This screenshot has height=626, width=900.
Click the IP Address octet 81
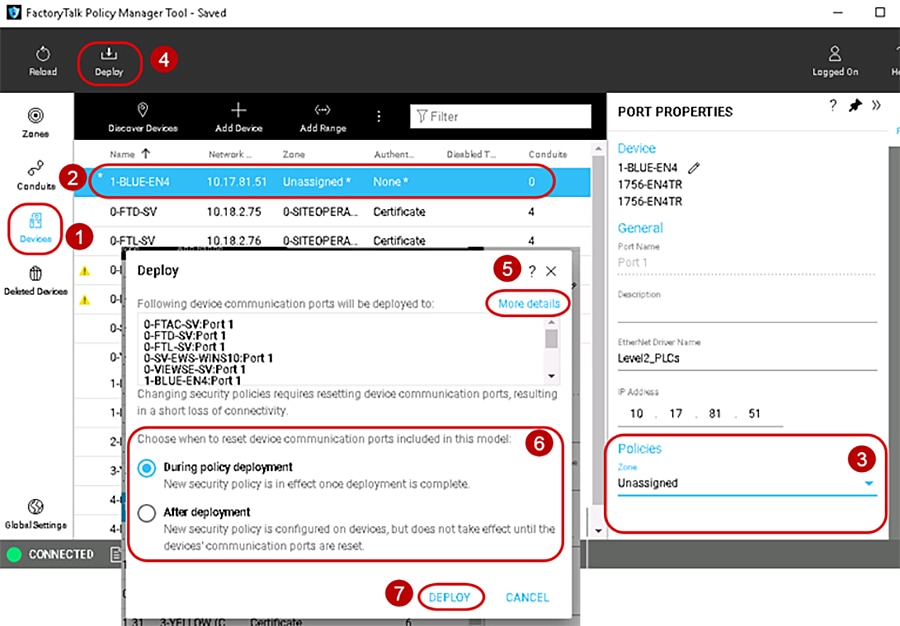click(714, 414)
